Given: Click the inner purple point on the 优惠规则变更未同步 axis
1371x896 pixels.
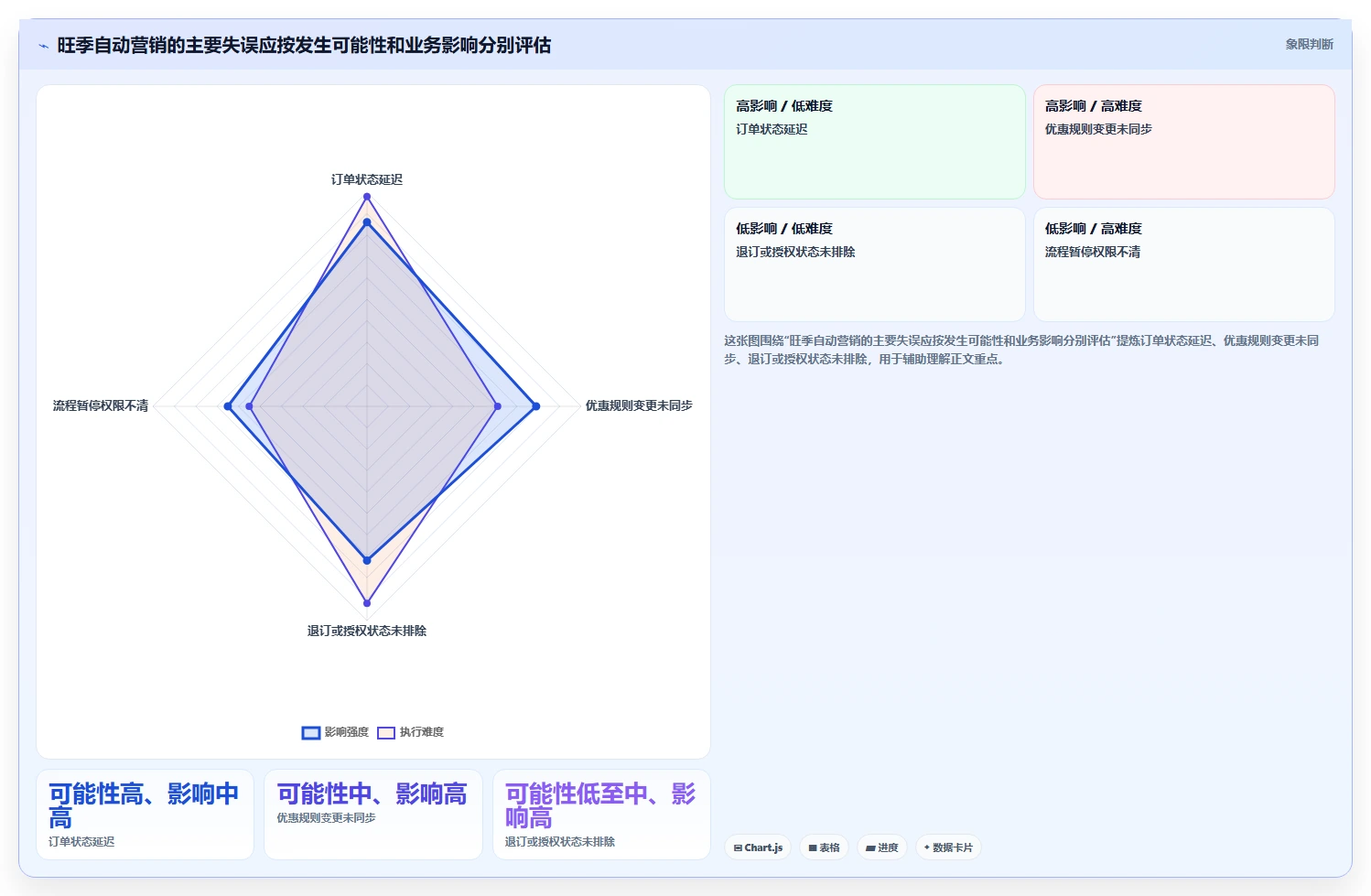Looking at the screenshot, I should tap(498, 406).
